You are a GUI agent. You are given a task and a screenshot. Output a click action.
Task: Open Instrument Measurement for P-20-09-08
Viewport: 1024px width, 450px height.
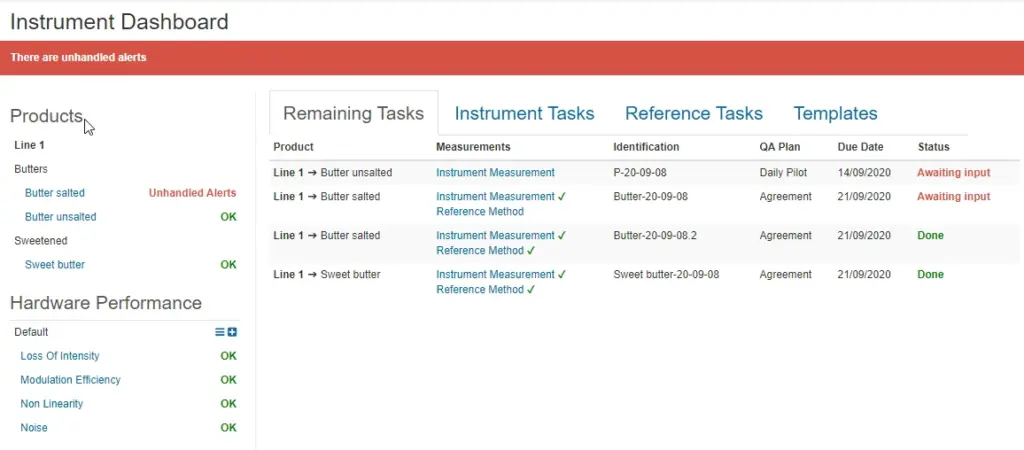point(495,173)
